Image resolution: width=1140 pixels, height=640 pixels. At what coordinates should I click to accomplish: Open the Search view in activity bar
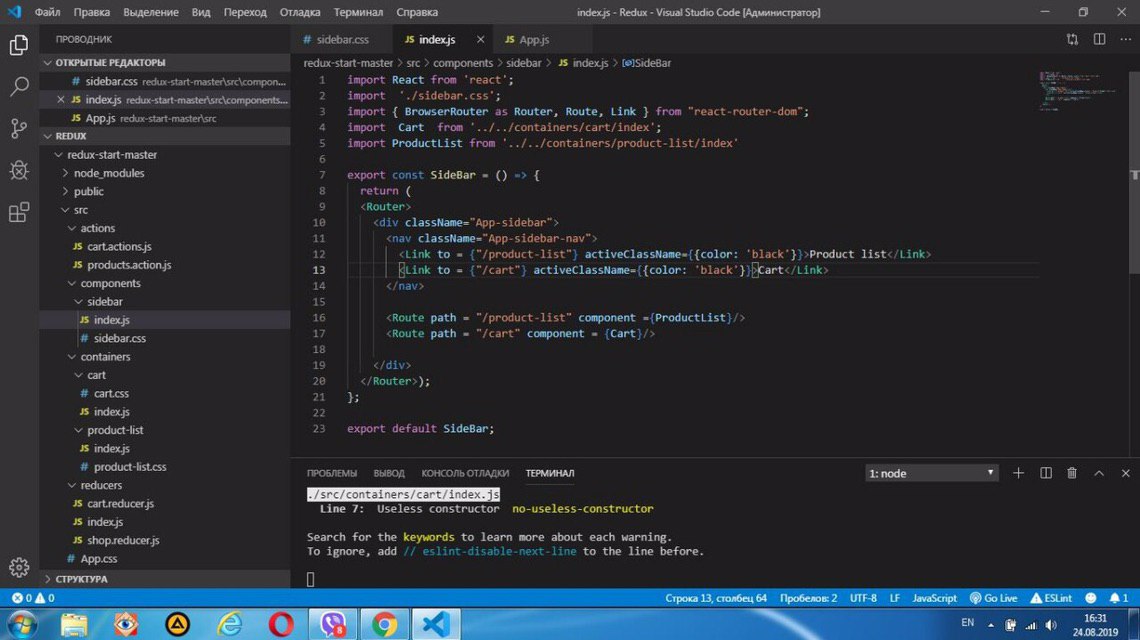tap(19, 87)
